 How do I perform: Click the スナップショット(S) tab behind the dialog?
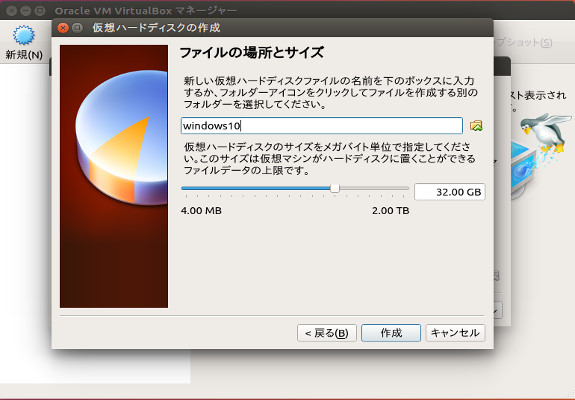(524, 43)
